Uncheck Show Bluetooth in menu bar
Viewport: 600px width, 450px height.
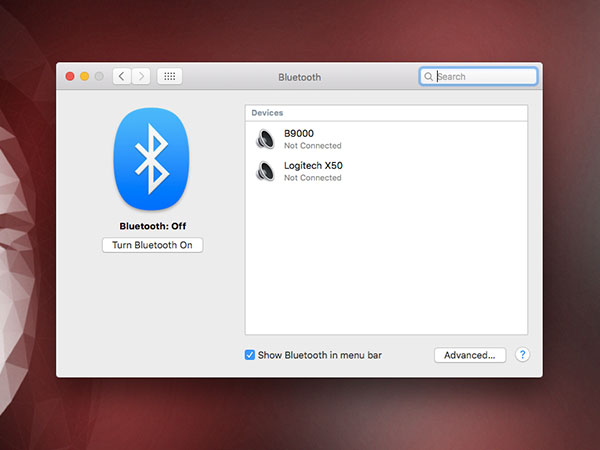[249, 355]
